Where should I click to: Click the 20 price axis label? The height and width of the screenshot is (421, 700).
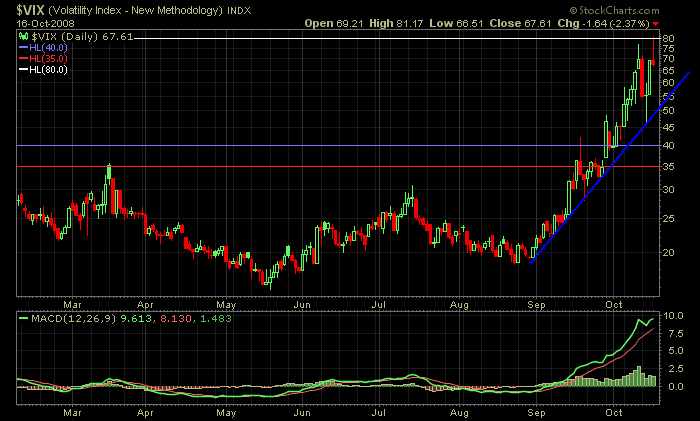coord(668,253)
